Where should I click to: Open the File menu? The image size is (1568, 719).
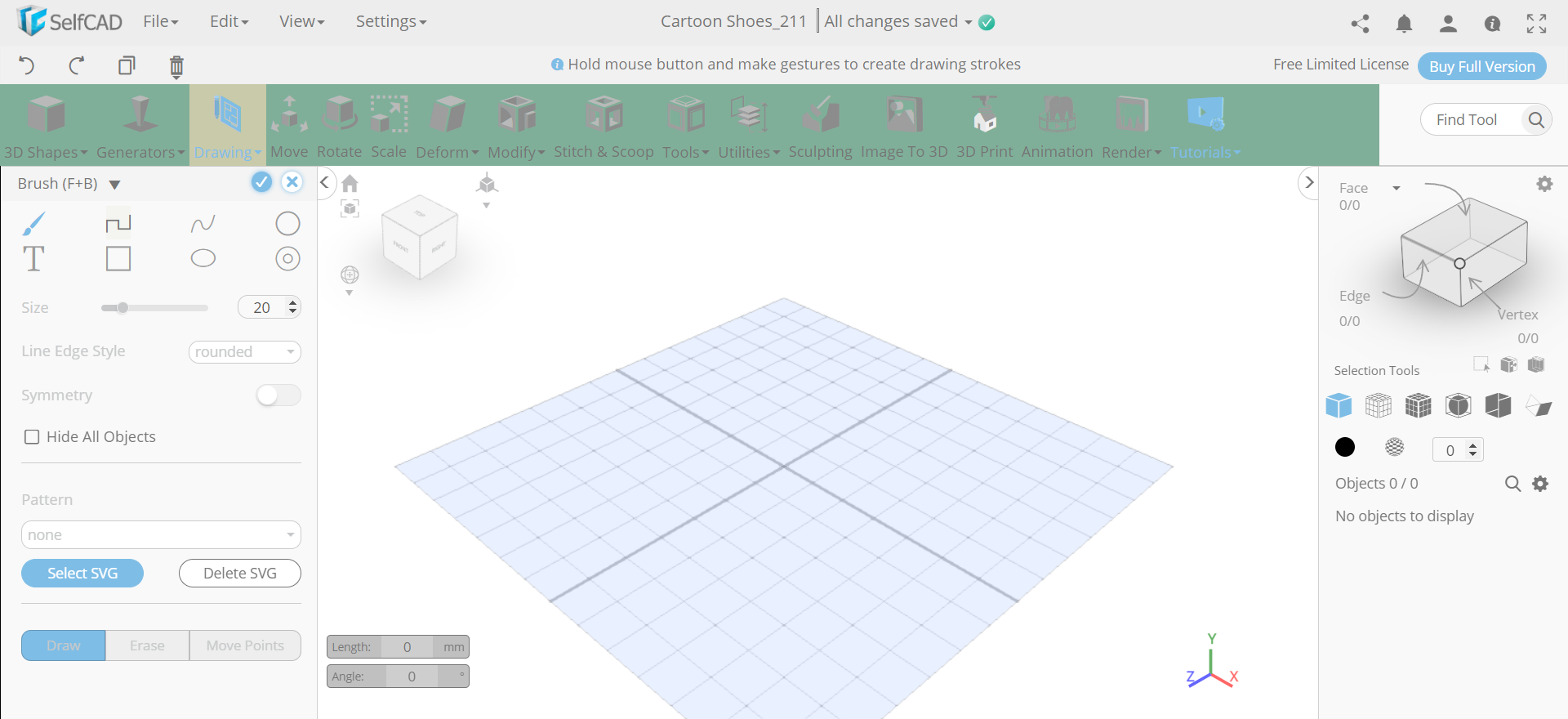pos(160,21)
